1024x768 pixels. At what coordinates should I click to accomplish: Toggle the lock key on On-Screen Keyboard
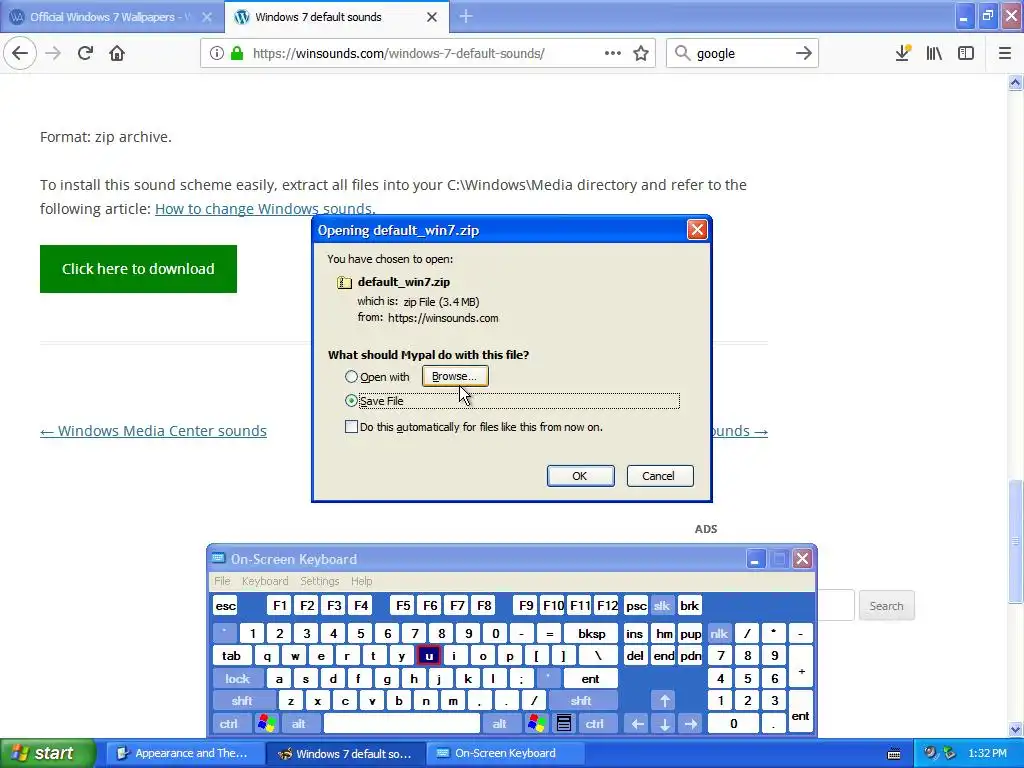tap(238, 679)
